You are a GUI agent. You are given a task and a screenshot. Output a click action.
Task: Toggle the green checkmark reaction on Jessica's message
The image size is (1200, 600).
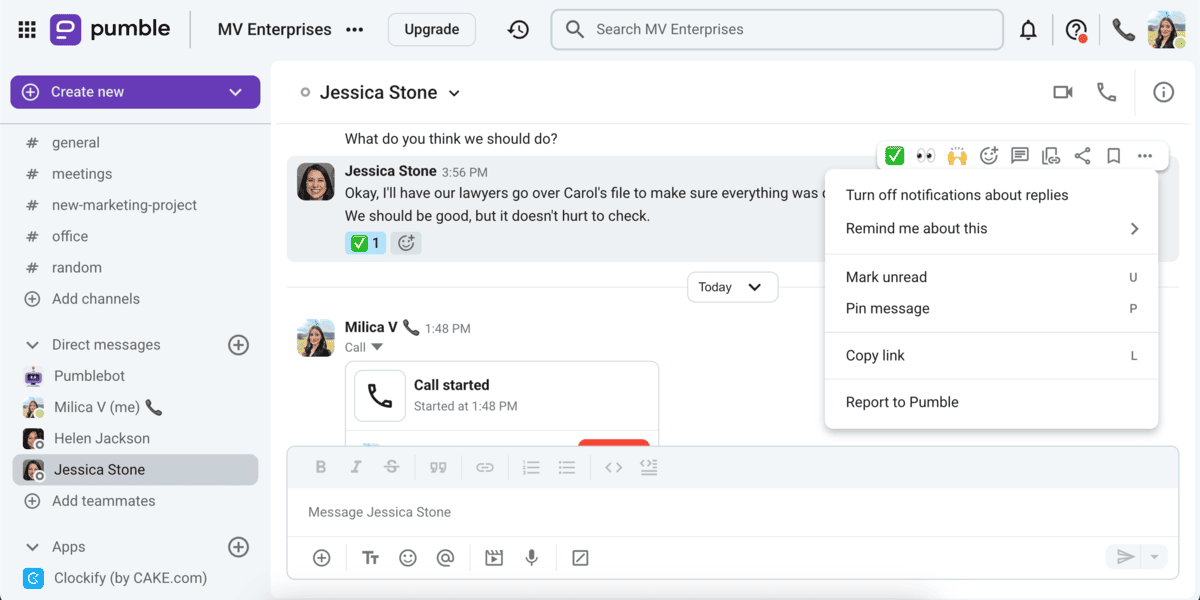tap(893, 156)
